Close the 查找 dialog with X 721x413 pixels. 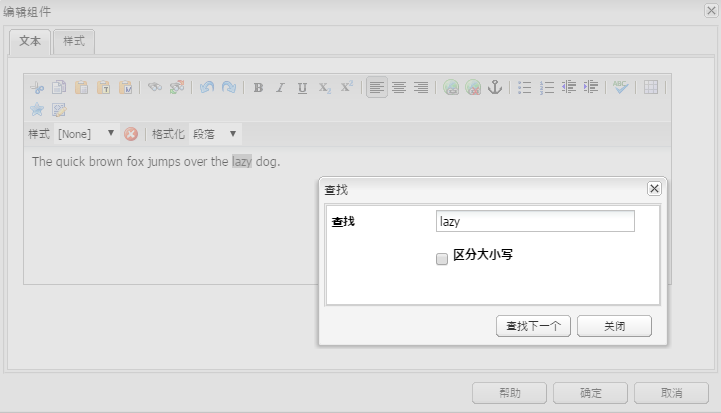click(654, 188)
